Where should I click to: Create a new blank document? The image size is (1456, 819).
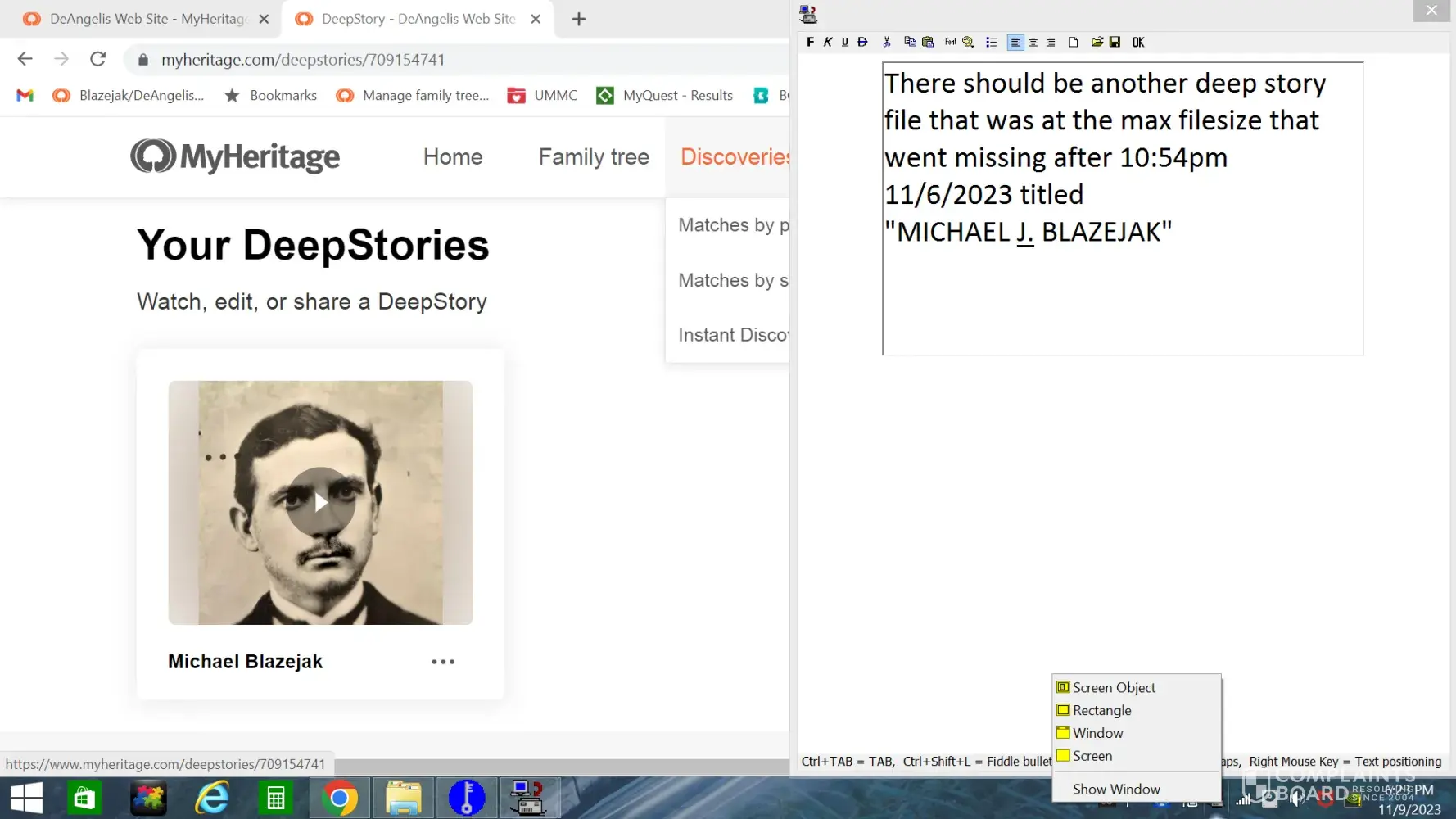click(x=1073, y=42)
